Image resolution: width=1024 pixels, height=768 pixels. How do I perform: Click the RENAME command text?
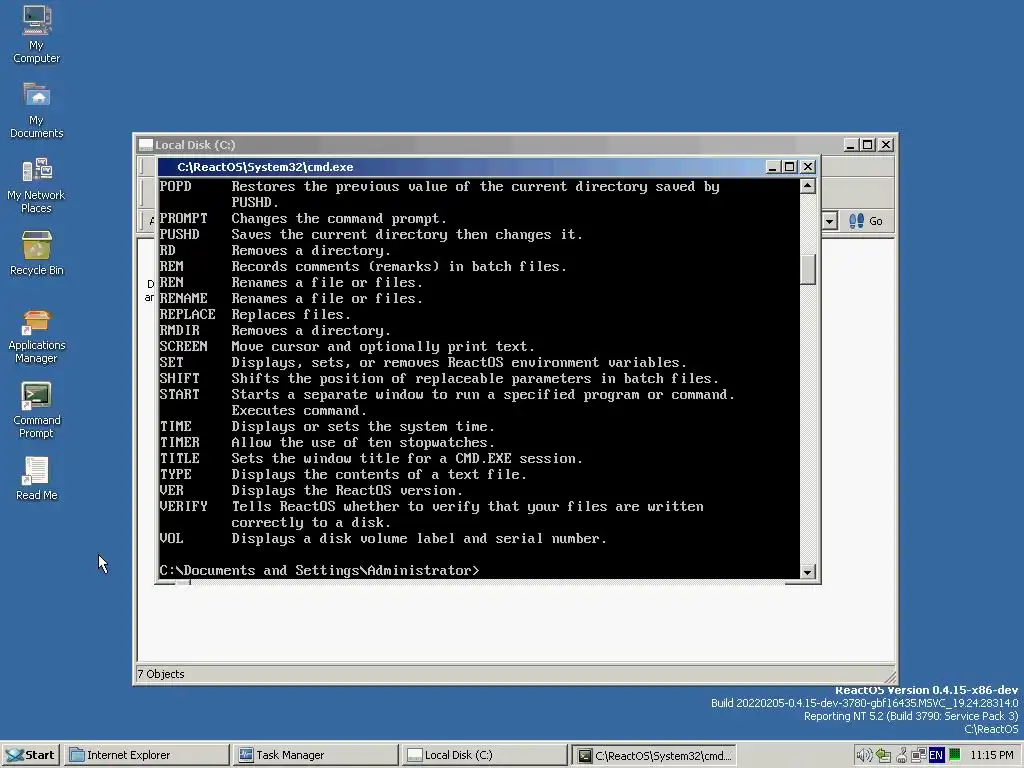pos(184,298)
